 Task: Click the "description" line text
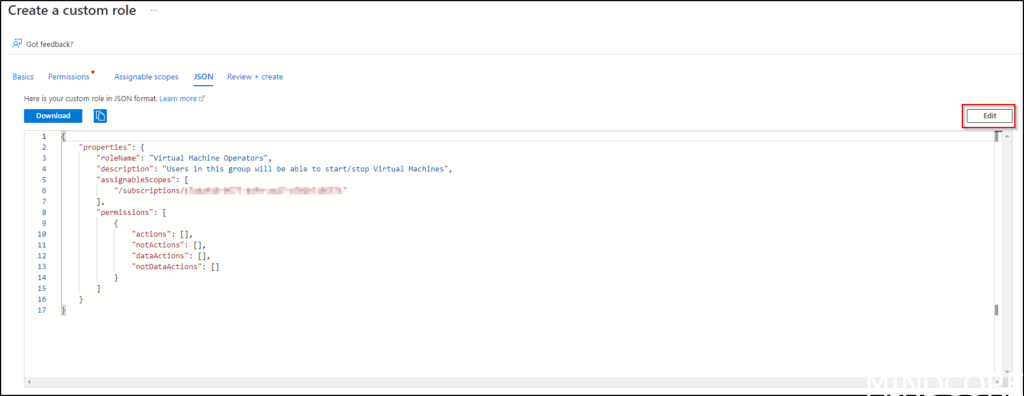[x=274, y=168]
